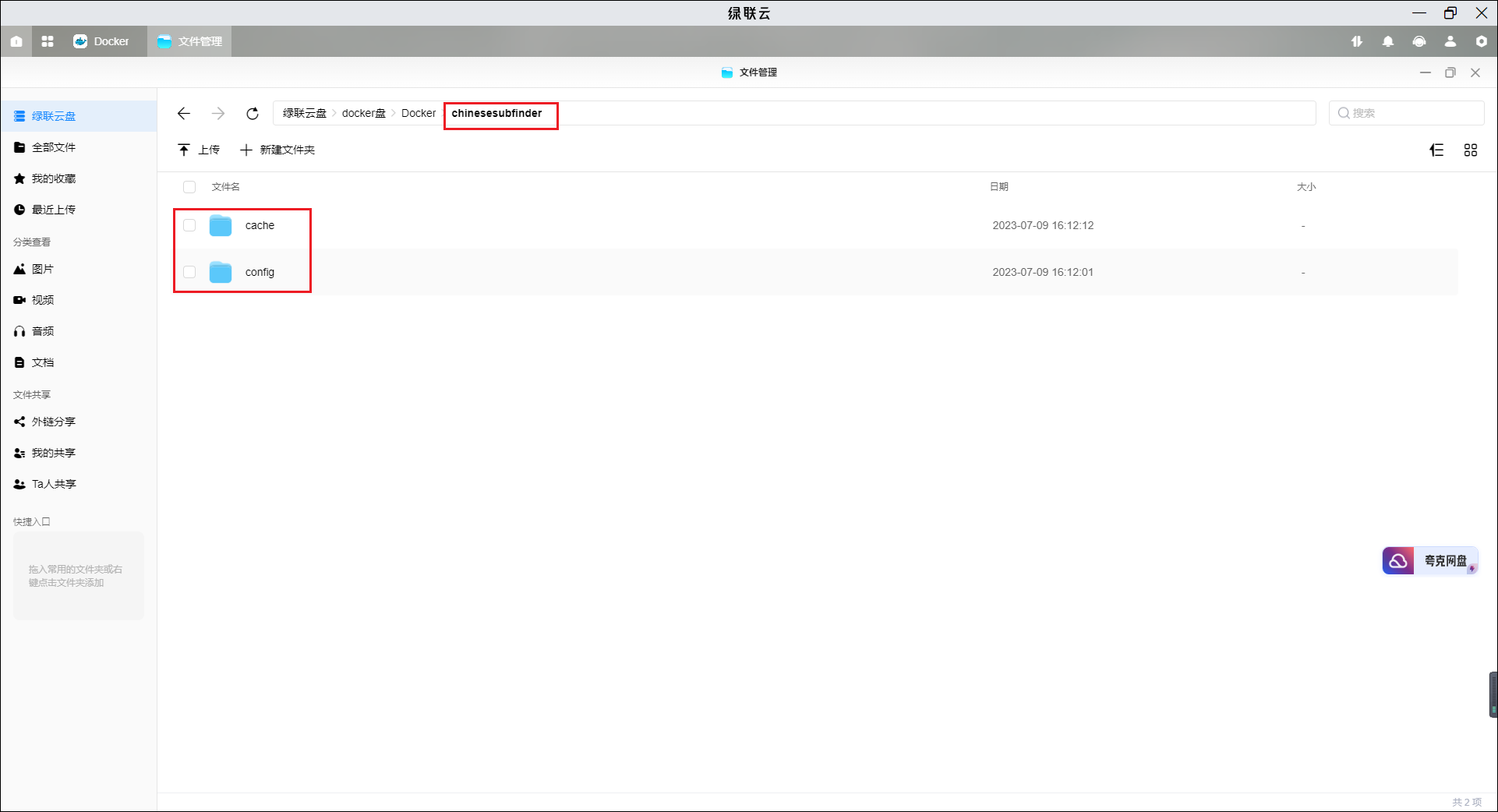Viewport: 1498px width, 812px height.
Task: Tick the checkbox for the cache folder
Action: pos(189,226)
